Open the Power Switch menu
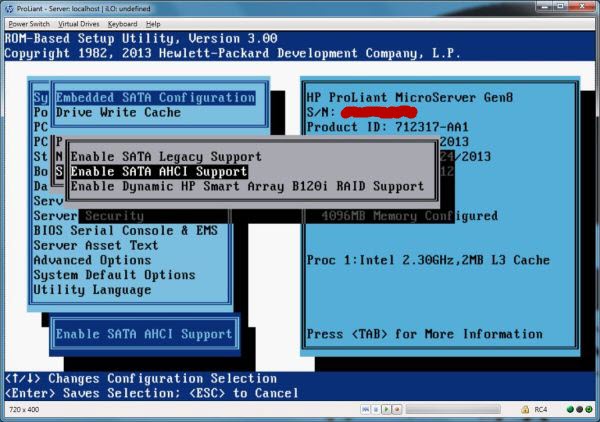Image resolution: width=600 pixels, height=422 pixels. (29, 24)
